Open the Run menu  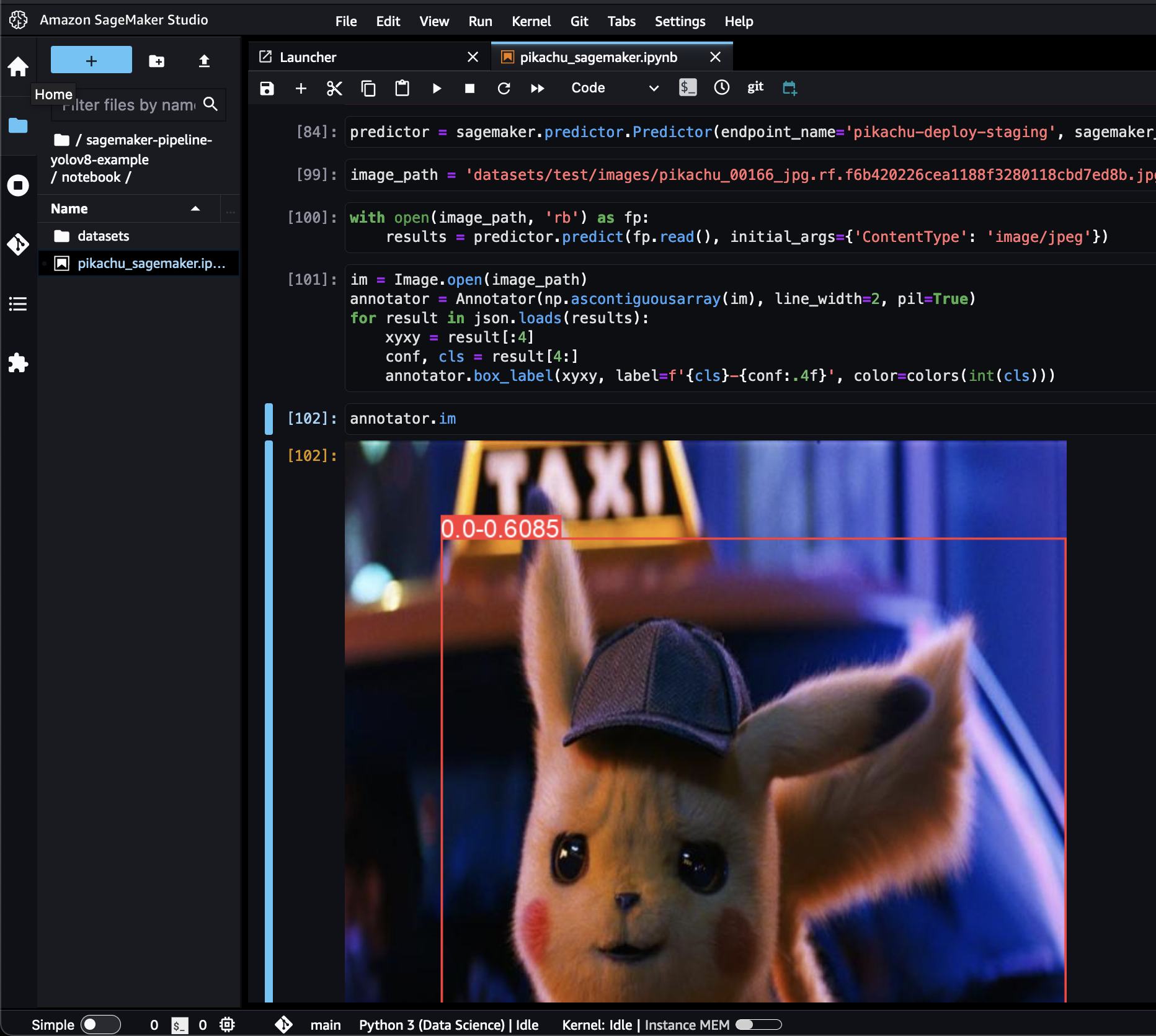point(480,21)
